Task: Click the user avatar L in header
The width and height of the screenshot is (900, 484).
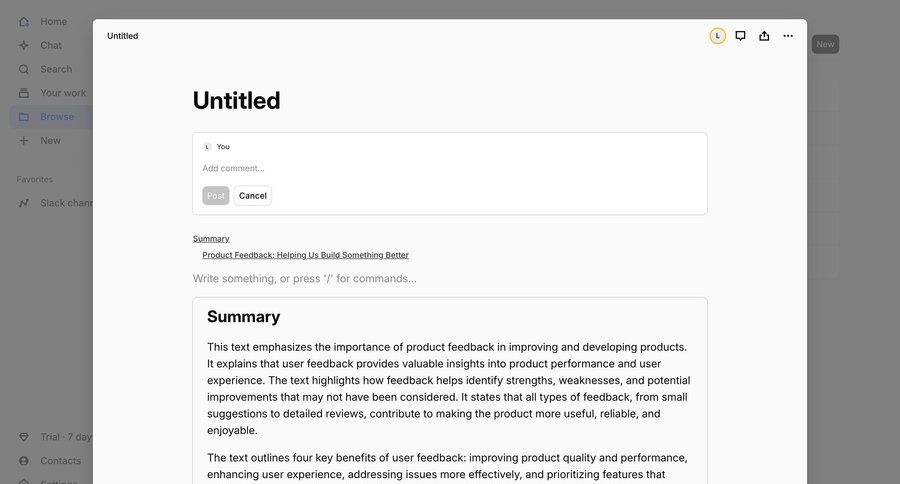Action: (718, 36)
